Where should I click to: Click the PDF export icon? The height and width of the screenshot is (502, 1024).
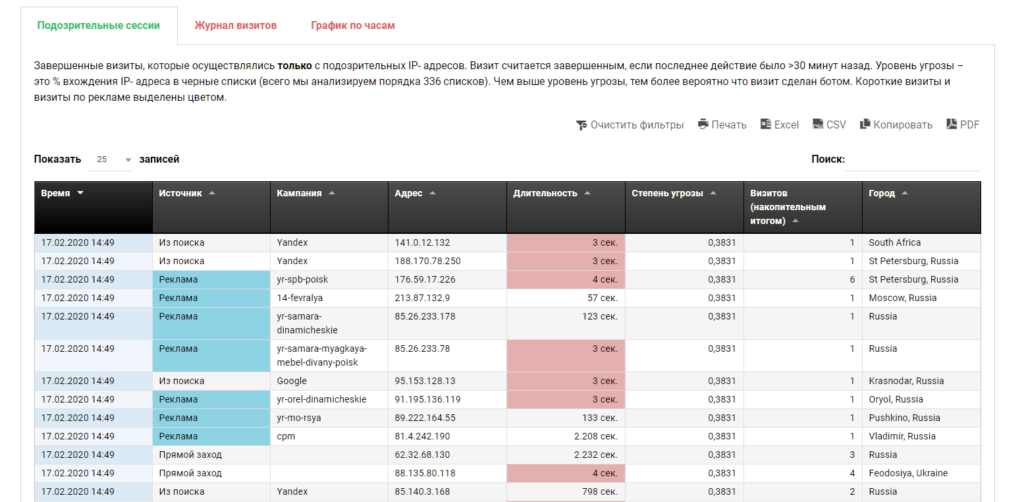951,125
